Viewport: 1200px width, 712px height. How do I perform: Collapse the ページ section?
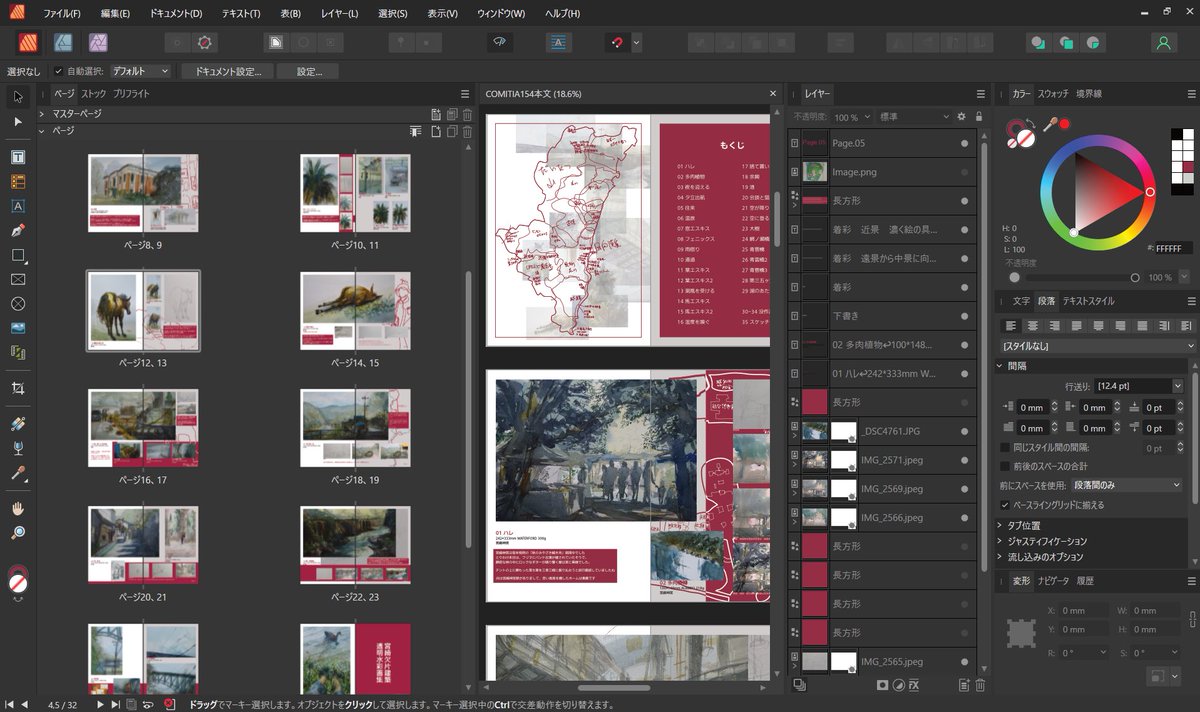pos(42,131)
